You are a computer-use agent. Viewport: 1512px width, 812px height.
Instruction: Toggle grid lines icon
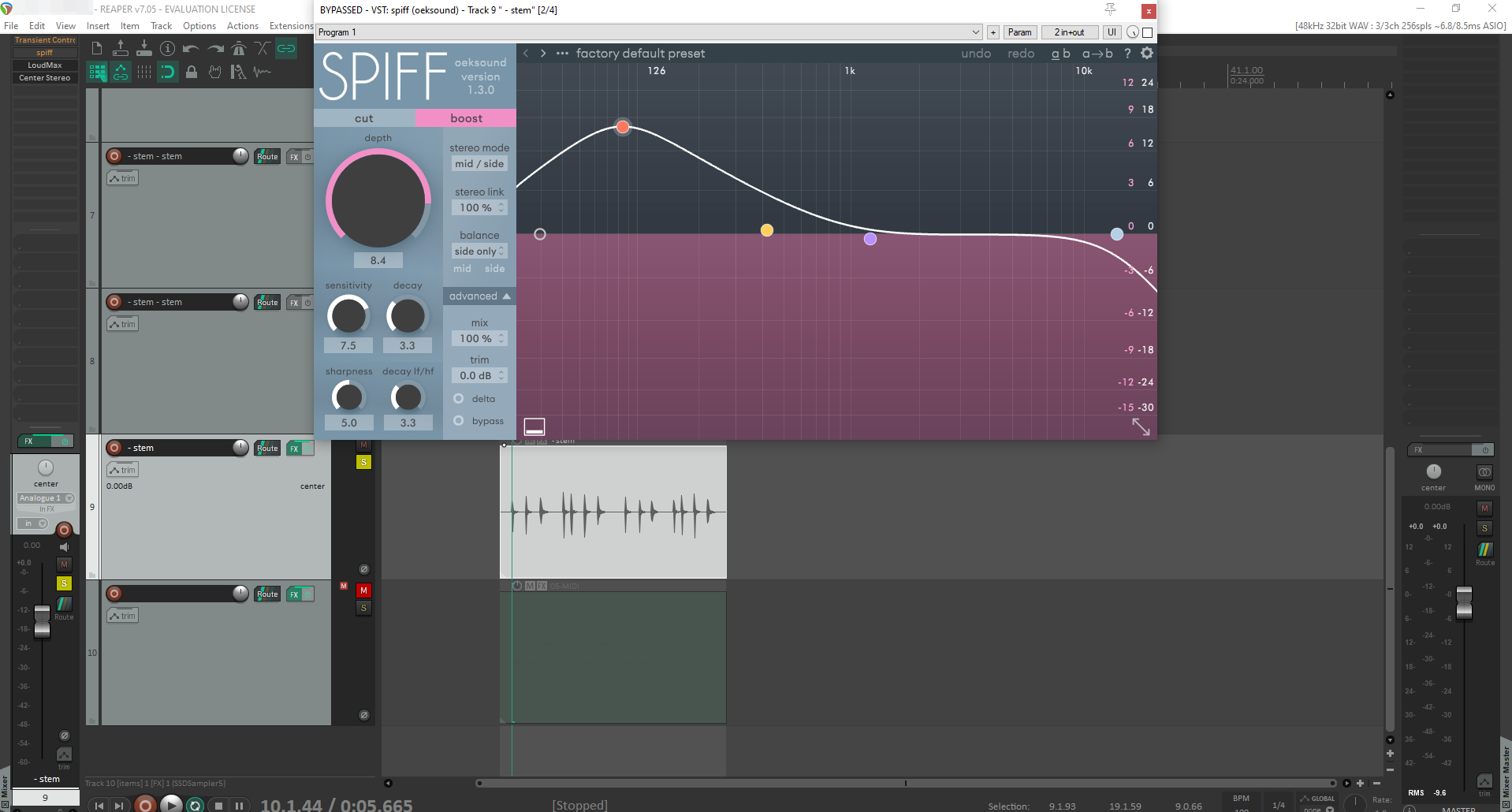click(144, 73)
